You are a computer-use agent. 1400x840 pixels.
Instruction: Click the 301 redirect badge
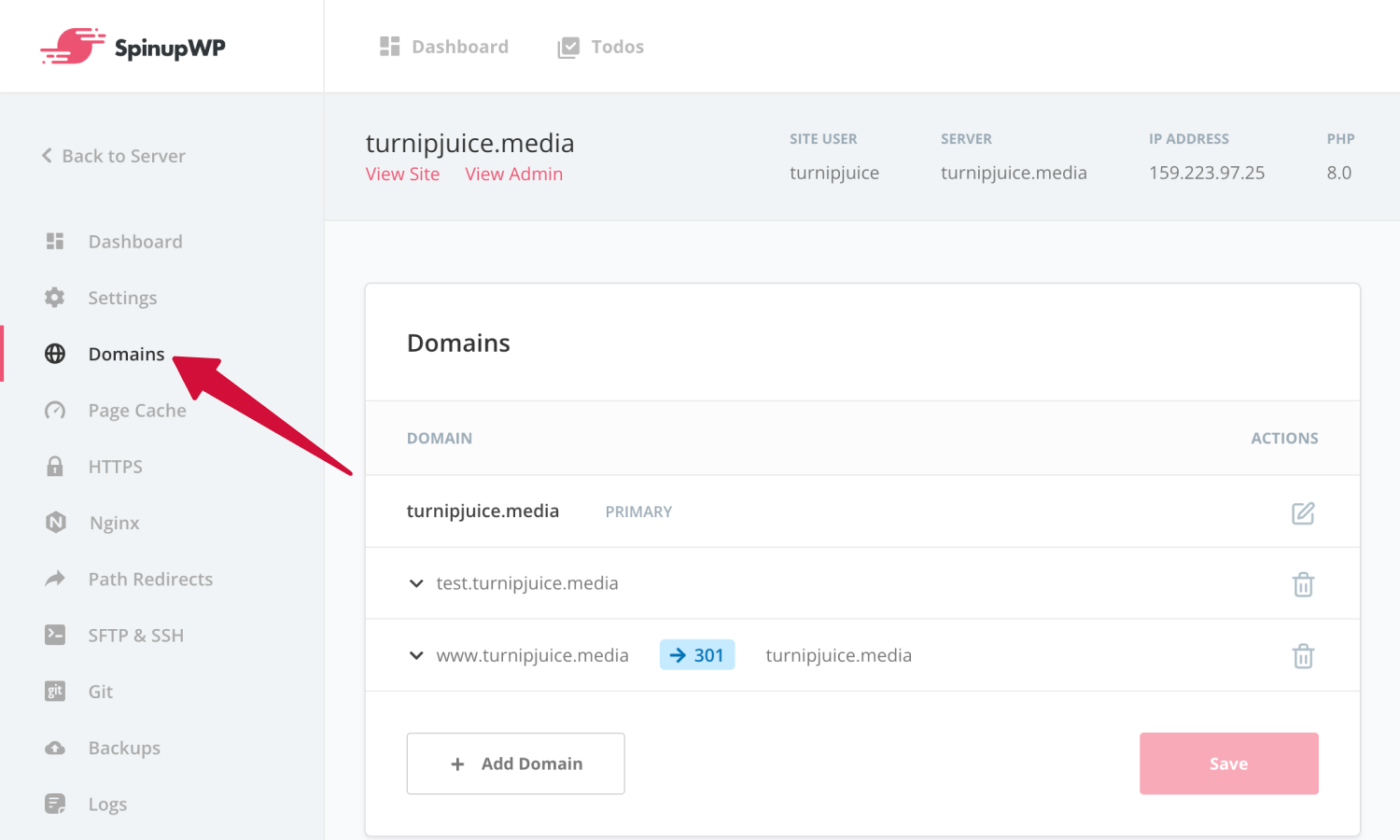(x=697, y=655)
